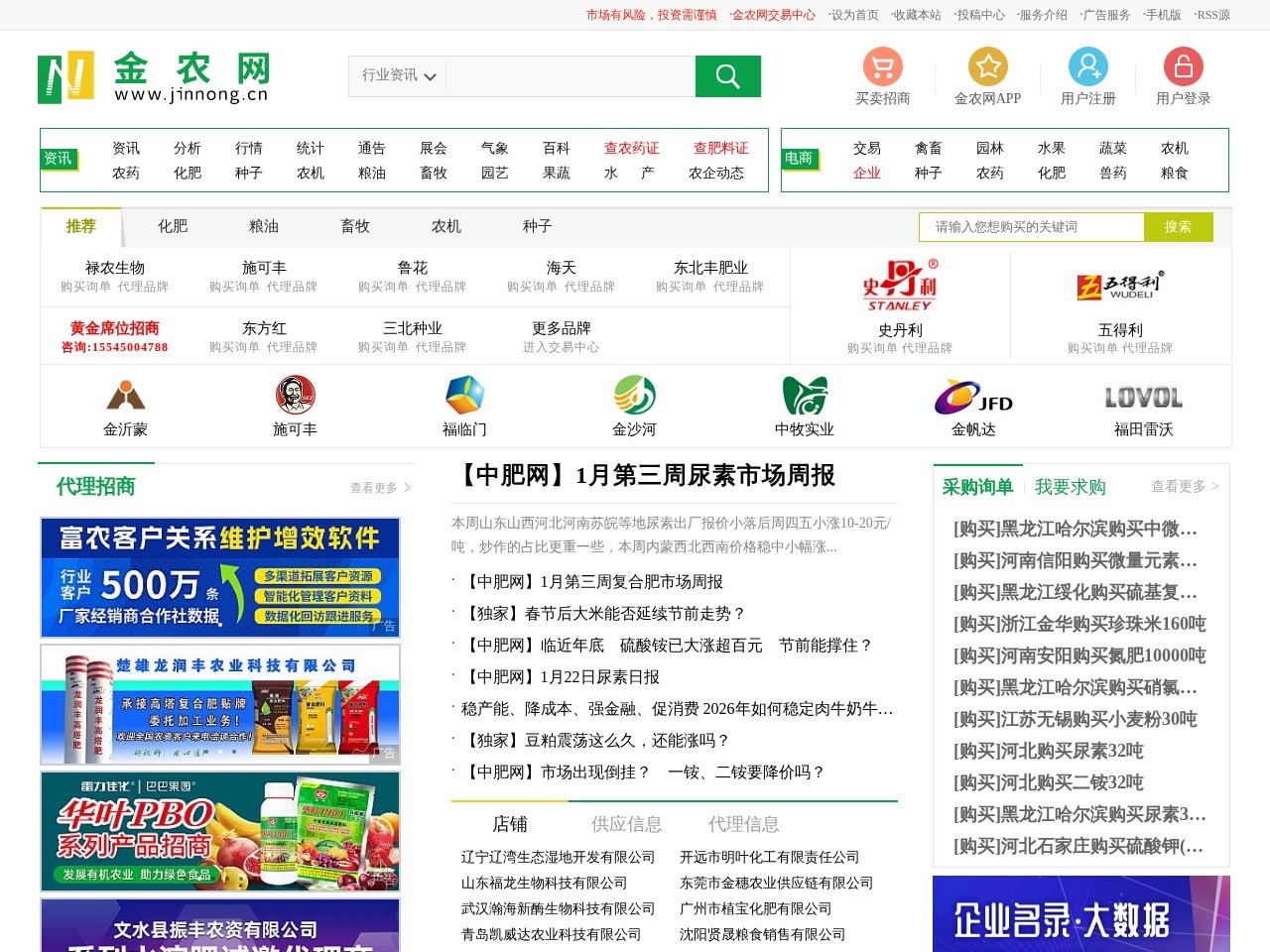This screenshot has width=1270, height=952.
Task: Switch to the 化肥 brand tab
Action: click(173, 227)
